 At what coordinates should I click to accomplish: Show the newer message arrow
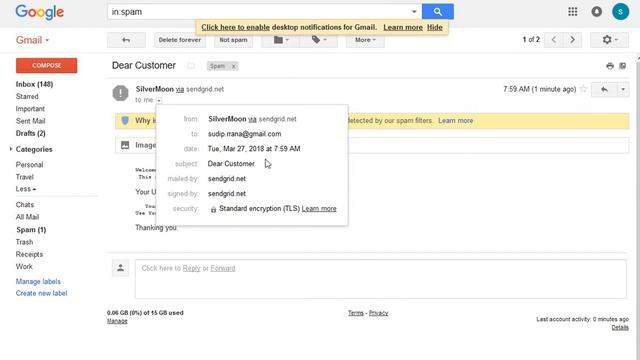pos(554,40)
